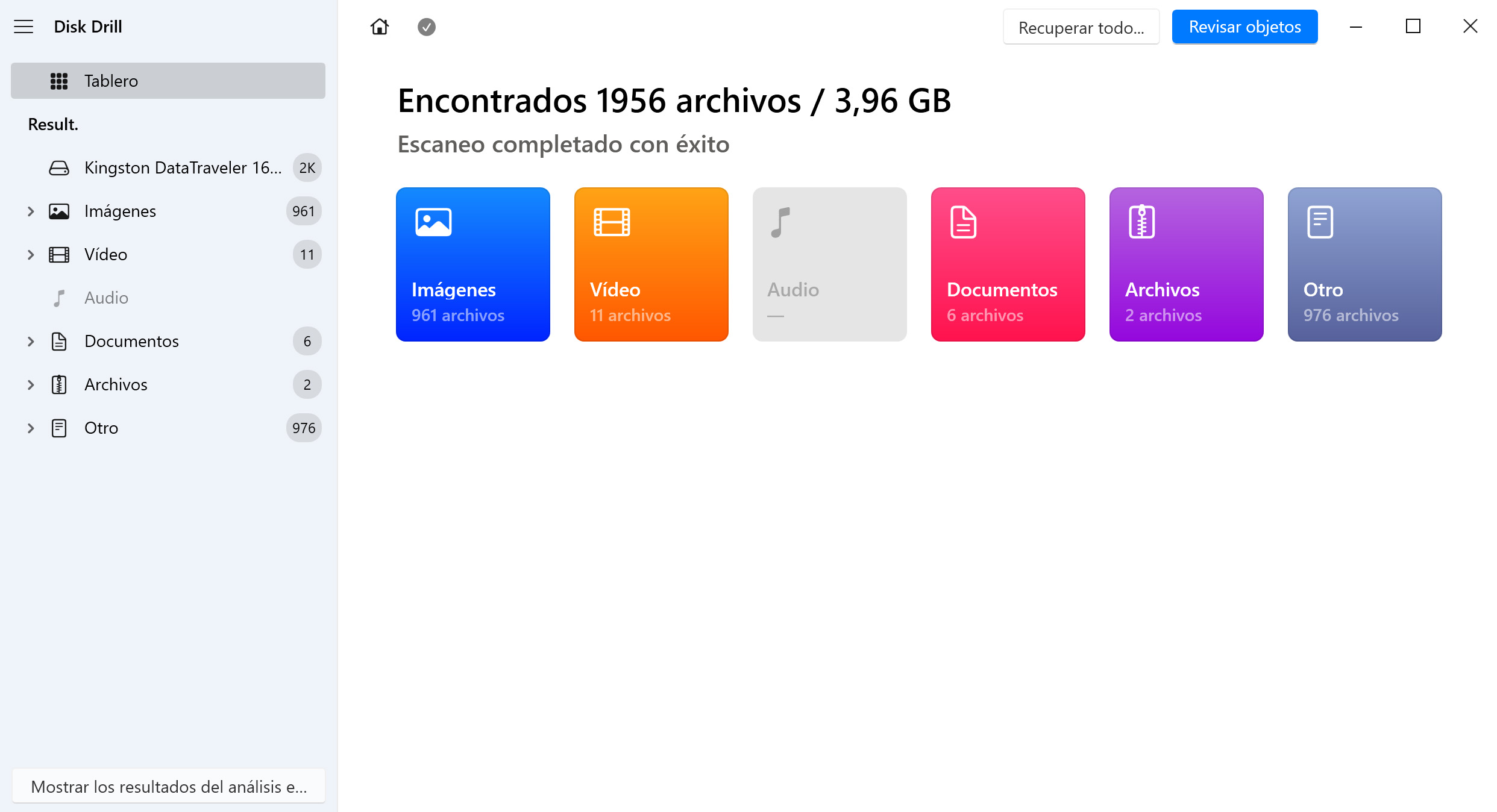Expand the Vídeo tree item
Image resolution: width=1497 pixels, height=812 pixels.
30,254
